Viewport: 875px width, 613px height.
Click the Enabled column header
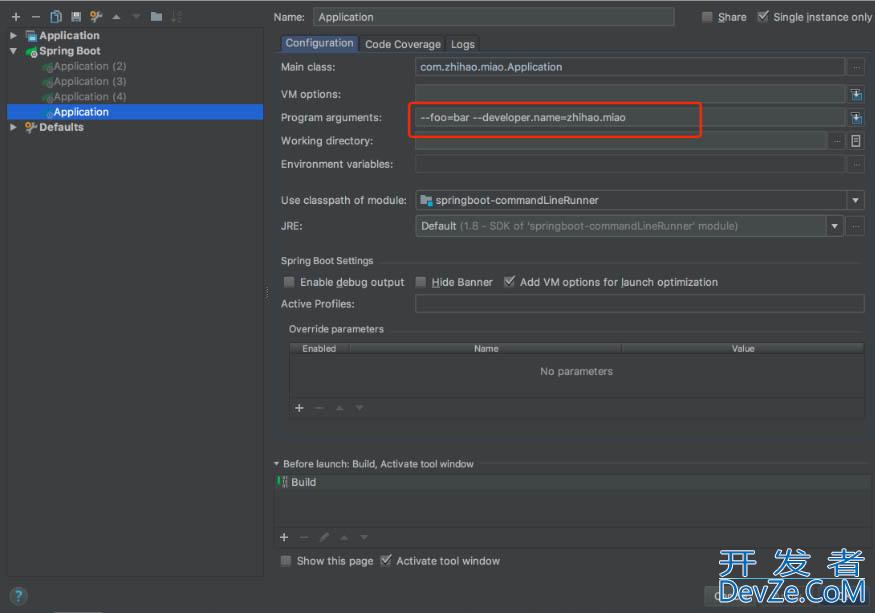(x=319, y=348)
